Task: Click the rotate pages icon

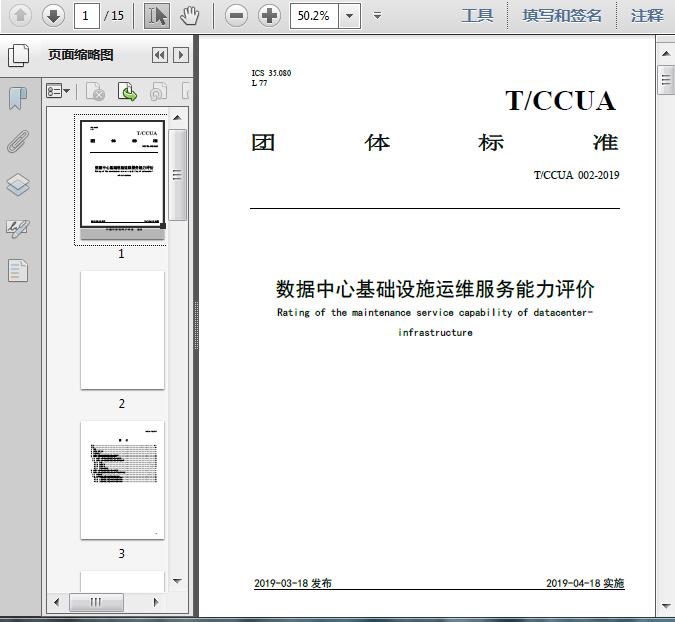Action: coord(158,91)
